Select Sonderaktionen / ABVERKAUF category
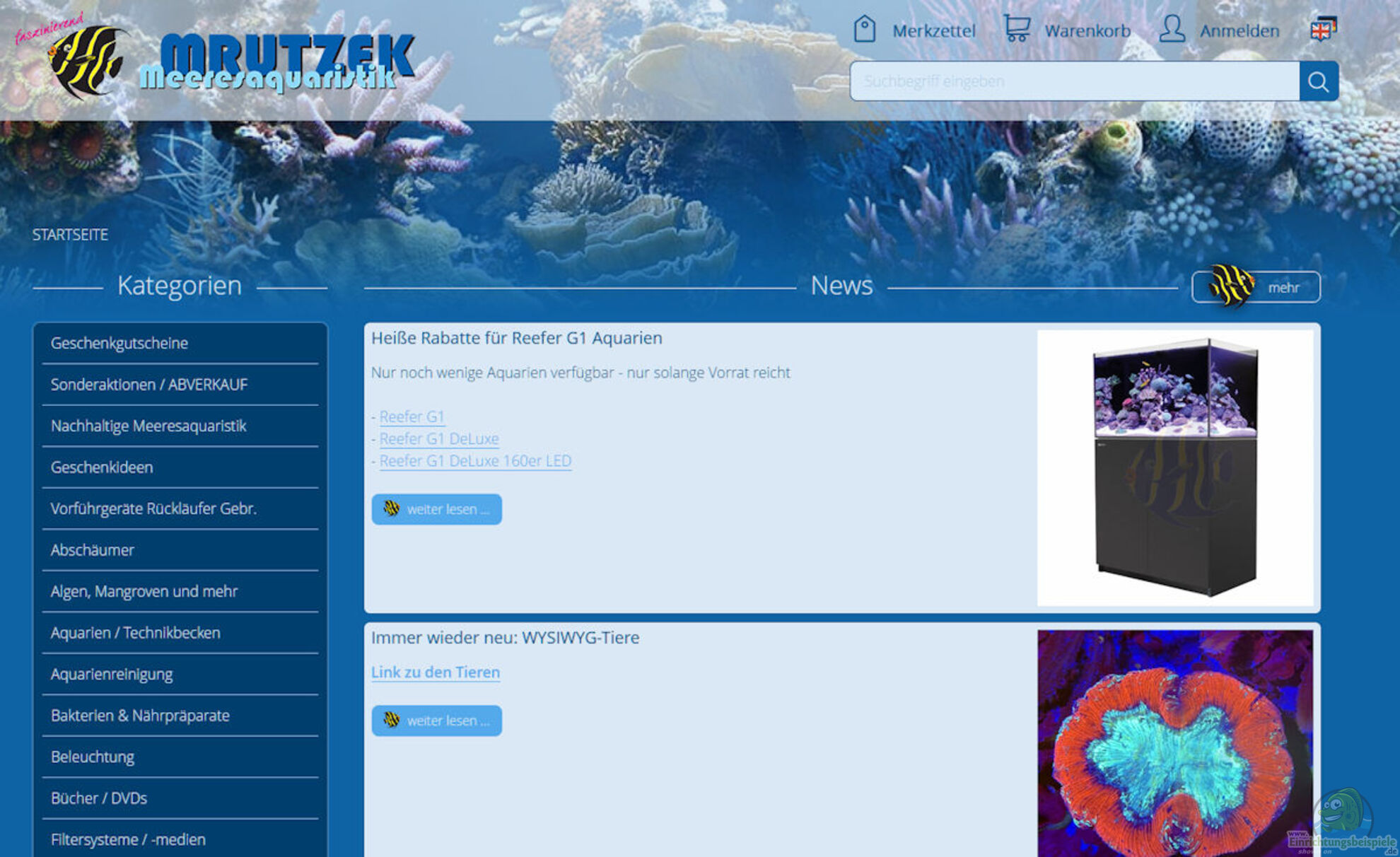Screen dimensions: 1400x857 coord(149,385)
